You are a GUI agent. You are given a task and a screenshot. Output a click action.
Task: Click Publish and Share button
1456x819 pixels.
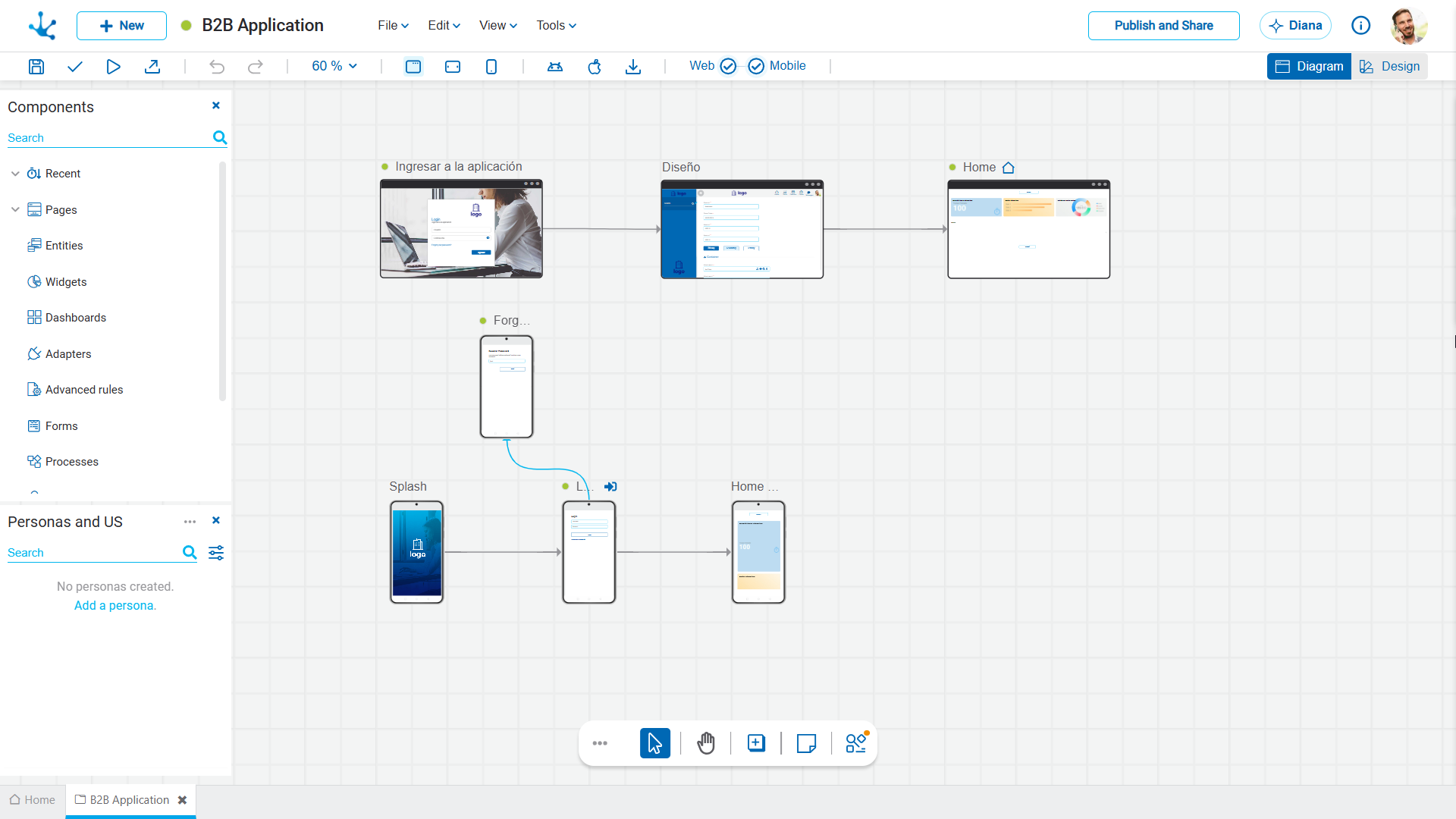(x=1163, y=26)
